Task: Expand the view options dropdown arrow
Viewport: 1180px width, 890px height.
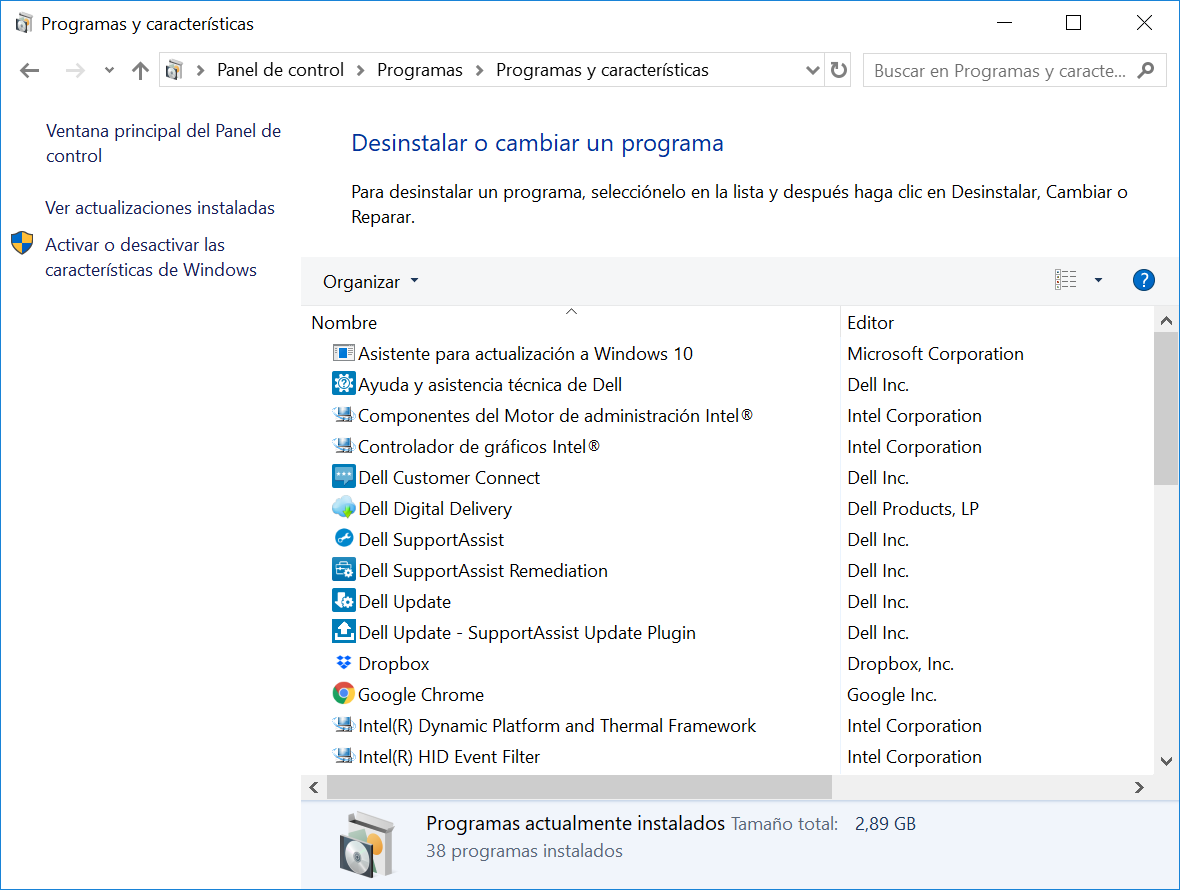Action: pos(1098,281)
